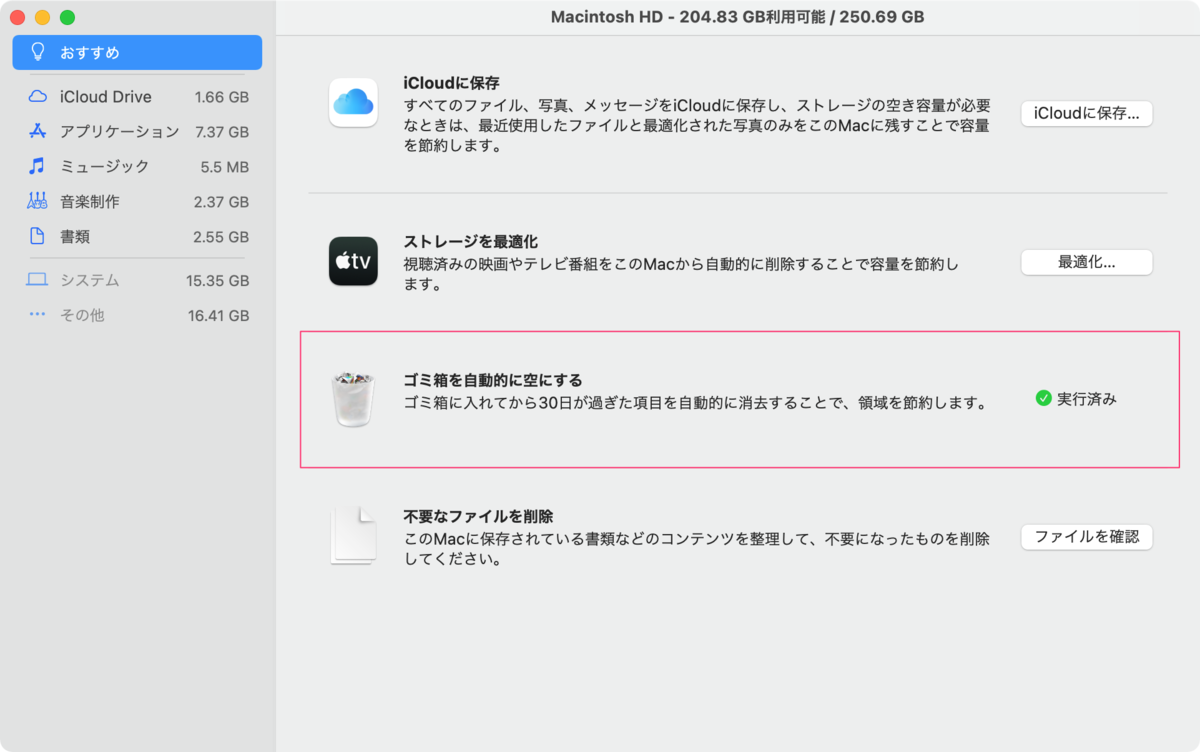Close the window with the red button

[x=17, y=18]
